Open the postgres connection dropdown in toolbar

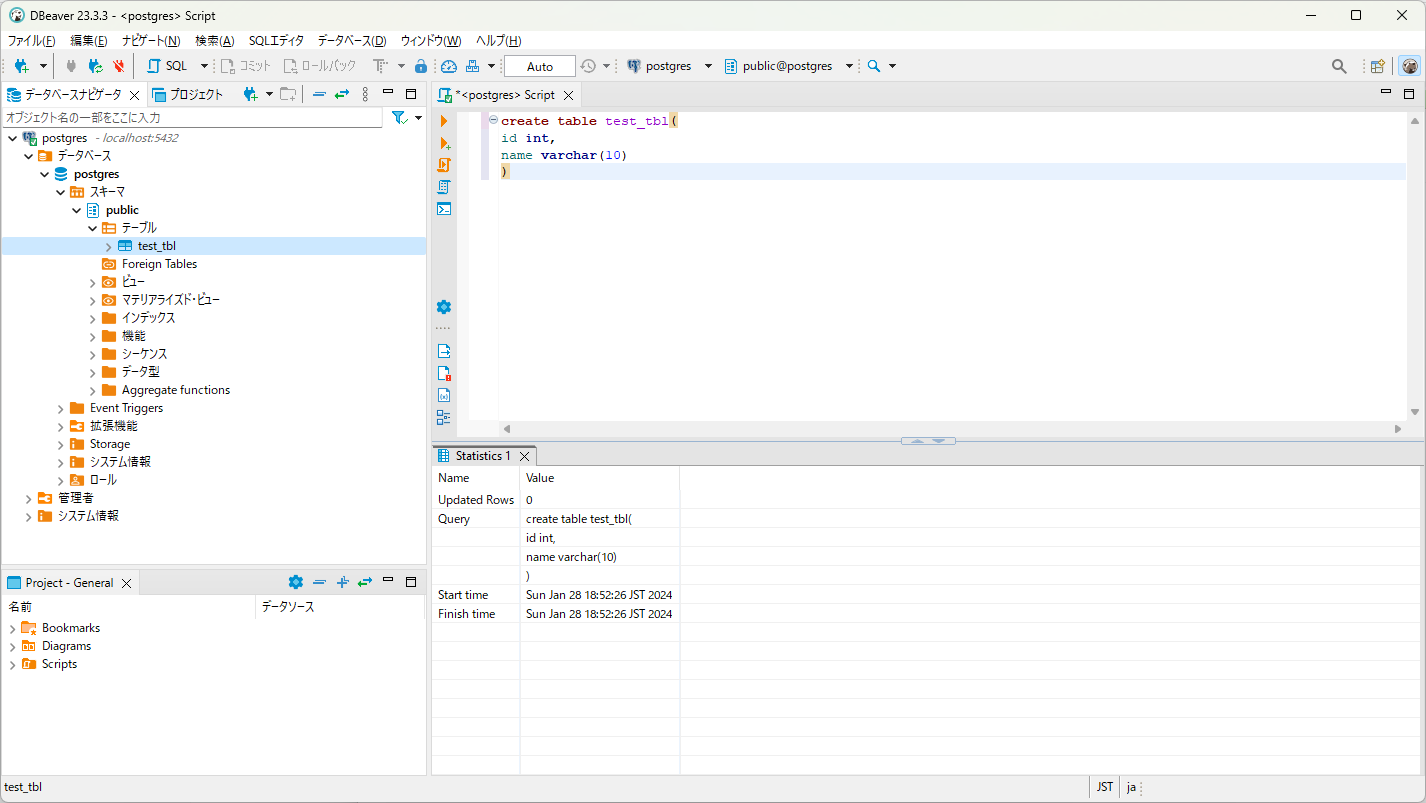point(709,65)
